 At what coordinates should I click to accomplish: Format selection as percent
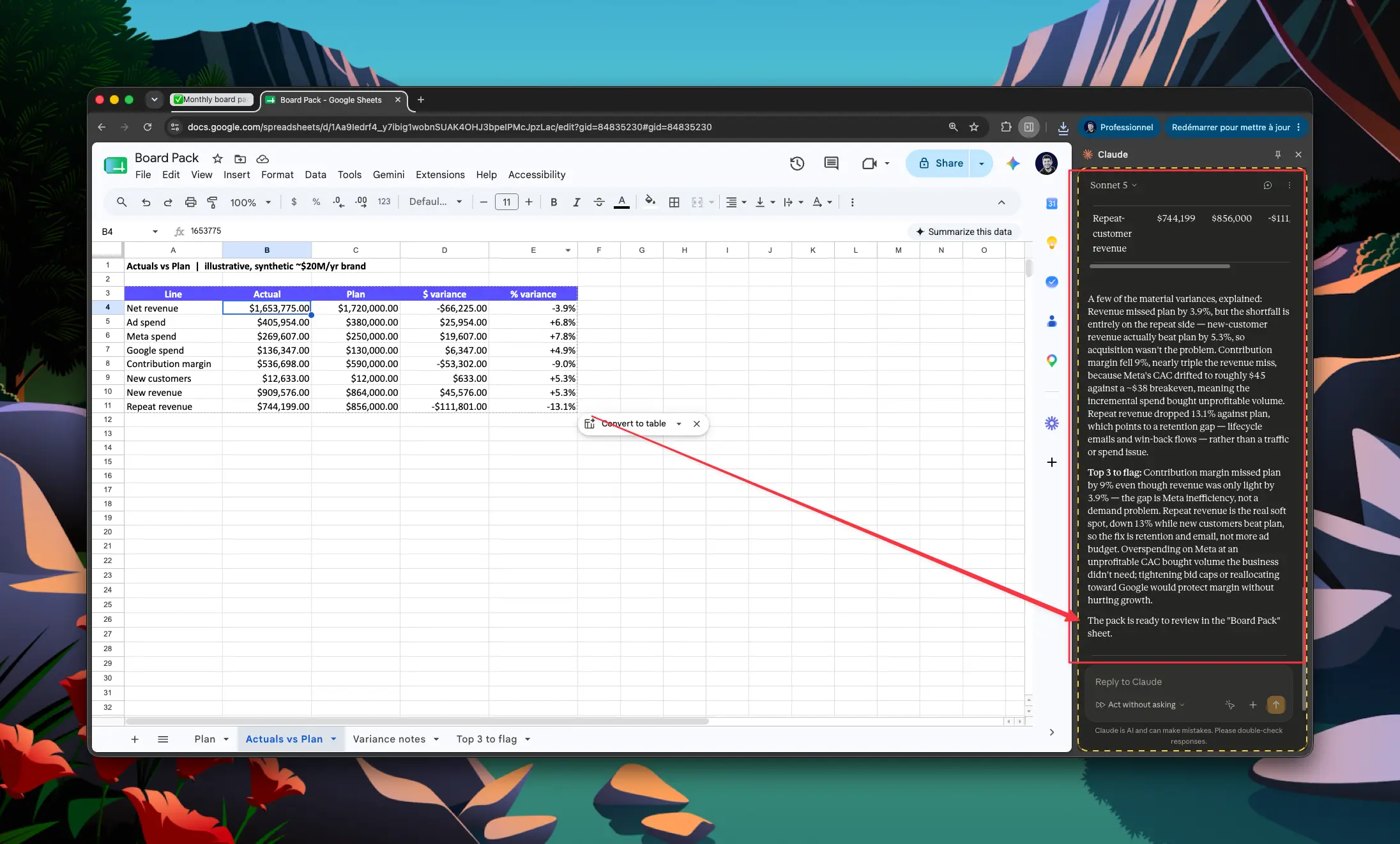316,202
